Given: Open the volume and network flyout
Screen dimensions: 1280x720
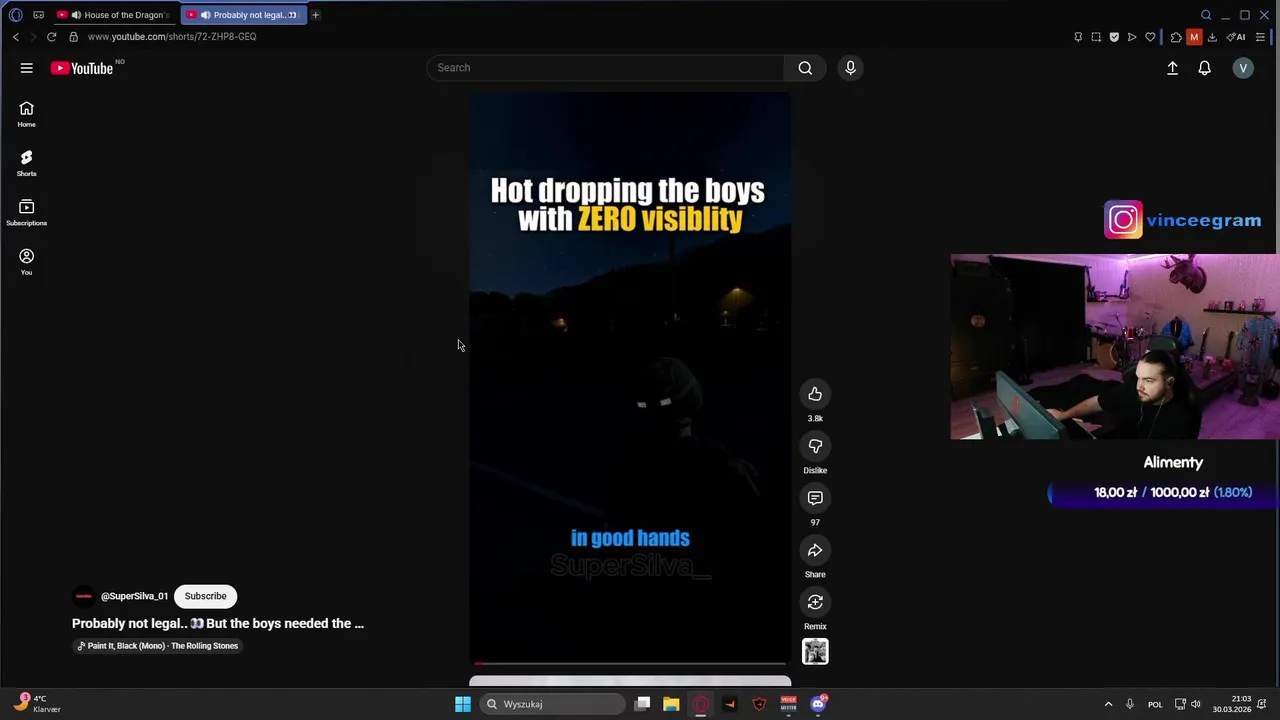Looking at the screenshot, I should tap(1188, 704).
